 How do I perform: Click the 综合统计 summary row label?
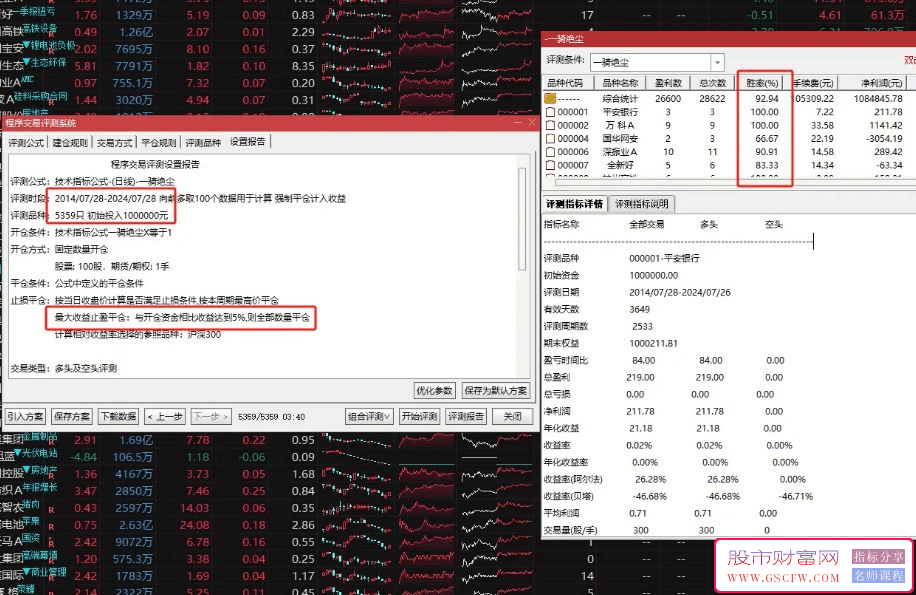point(620,99)
